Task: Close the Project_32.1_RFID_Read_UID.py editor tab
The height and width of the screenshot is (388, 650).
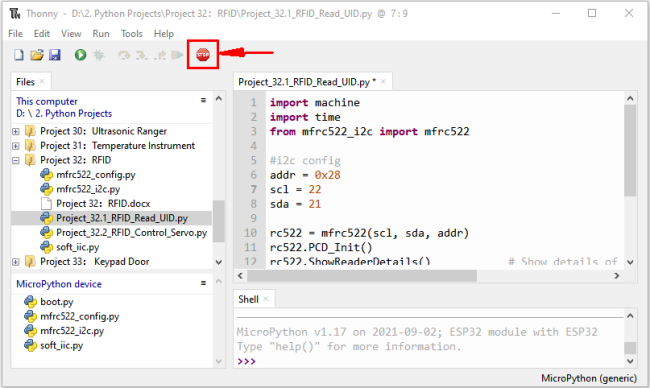Action: [x=383, y=82]
